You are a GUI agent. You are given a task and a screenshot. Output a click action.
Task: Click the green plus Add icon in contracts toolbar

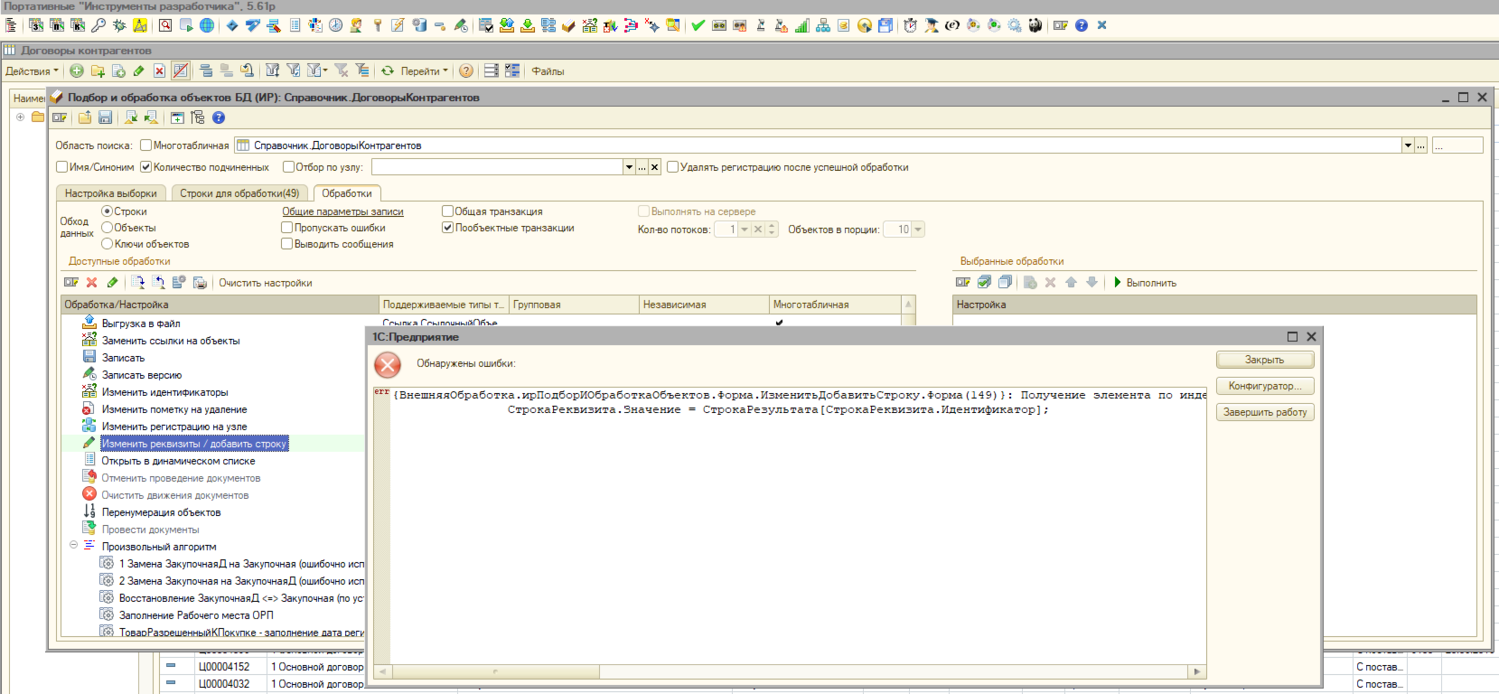(76, 71)
